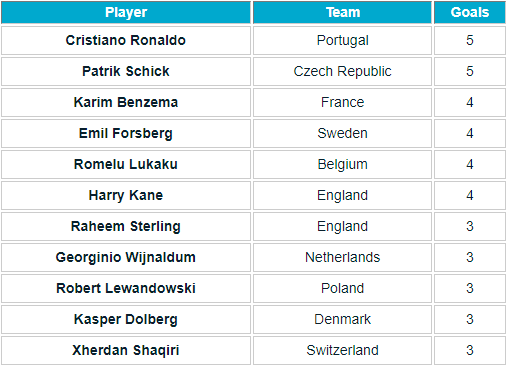This screenshot has height=366, width=507.
Task: Click the Switzerland team cell
Action: point(342,350)
